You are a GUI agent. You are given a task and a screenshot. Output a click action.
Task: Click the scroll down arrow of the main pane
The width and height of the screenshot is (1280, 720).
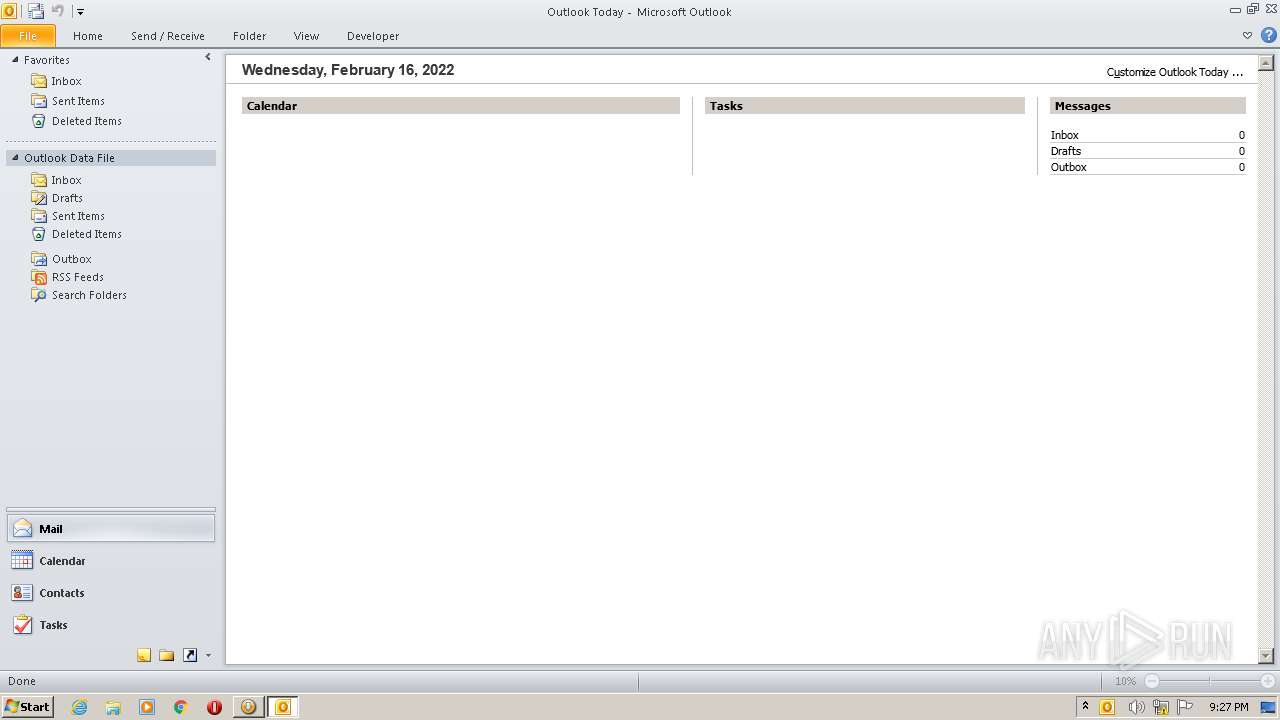(1265, 656)
